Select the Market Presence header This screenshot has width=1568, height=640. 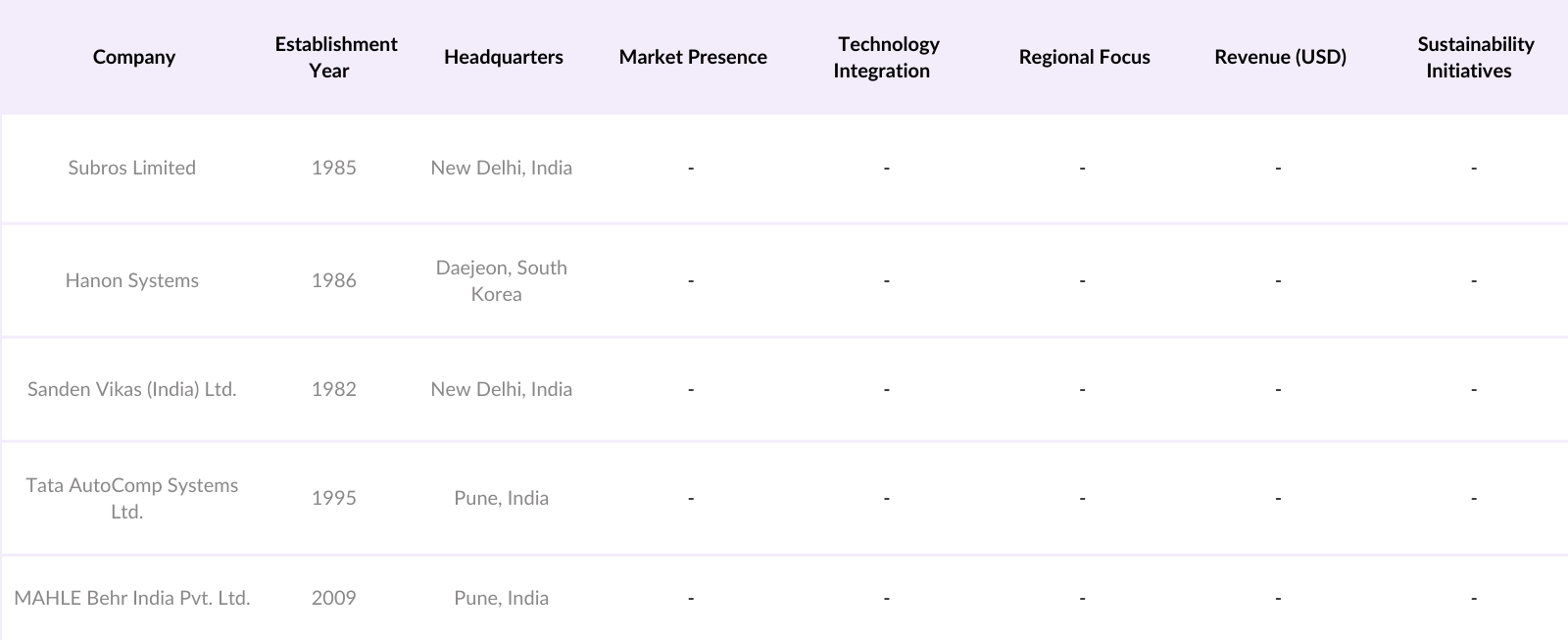click(693, 57)
